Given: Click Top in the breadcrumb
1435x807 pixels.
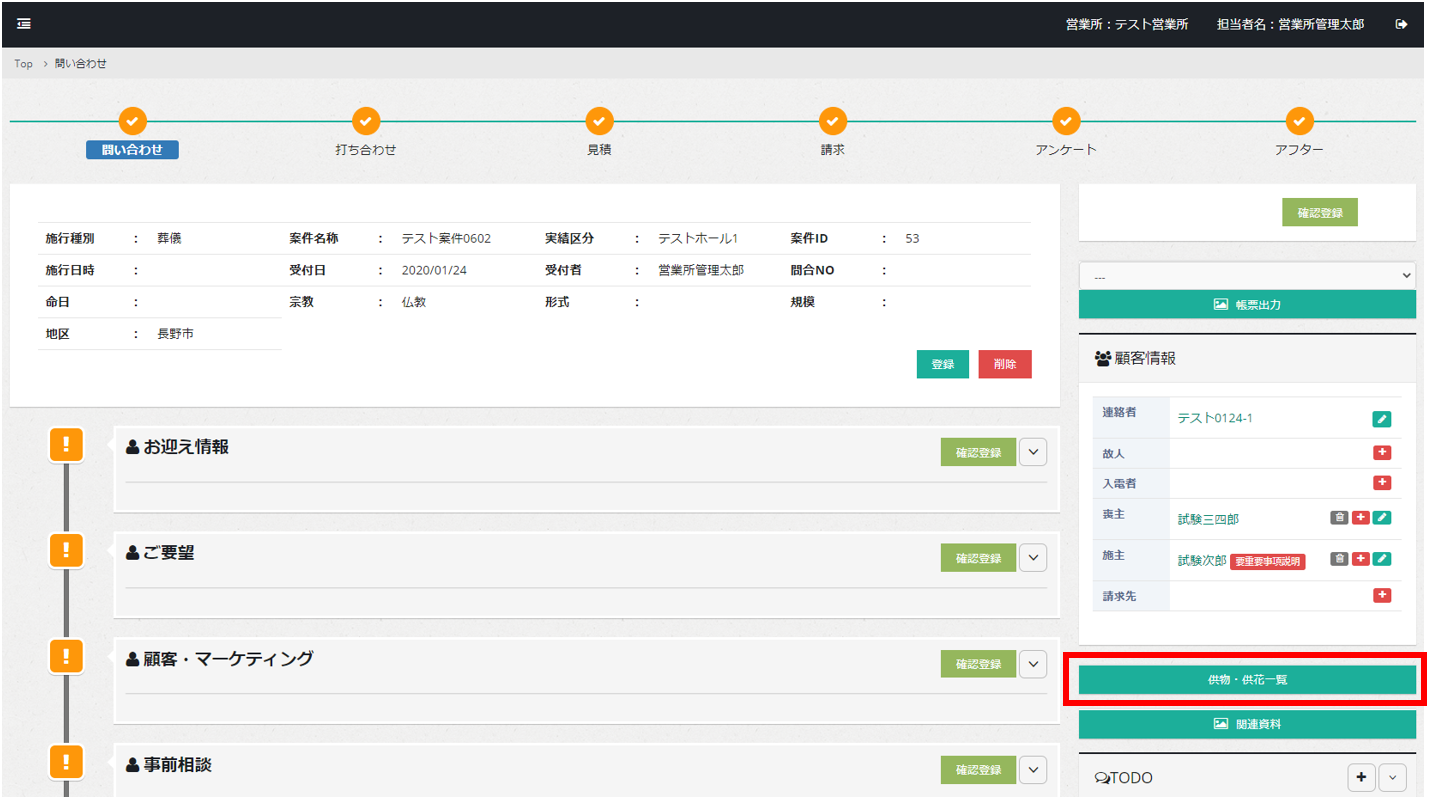Looking at the screenshot, I should click(x=23, y=64).
